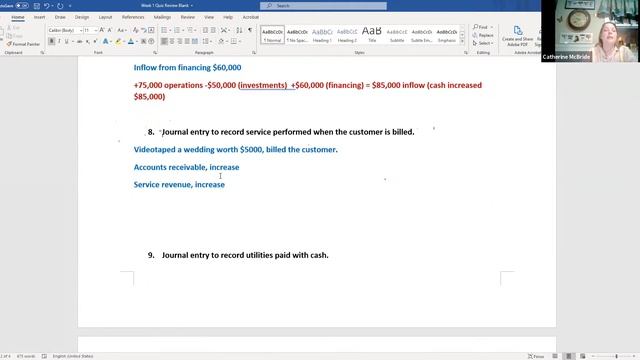Switch to the Draw tab
640x360 pixels.
tap(60, 17)
